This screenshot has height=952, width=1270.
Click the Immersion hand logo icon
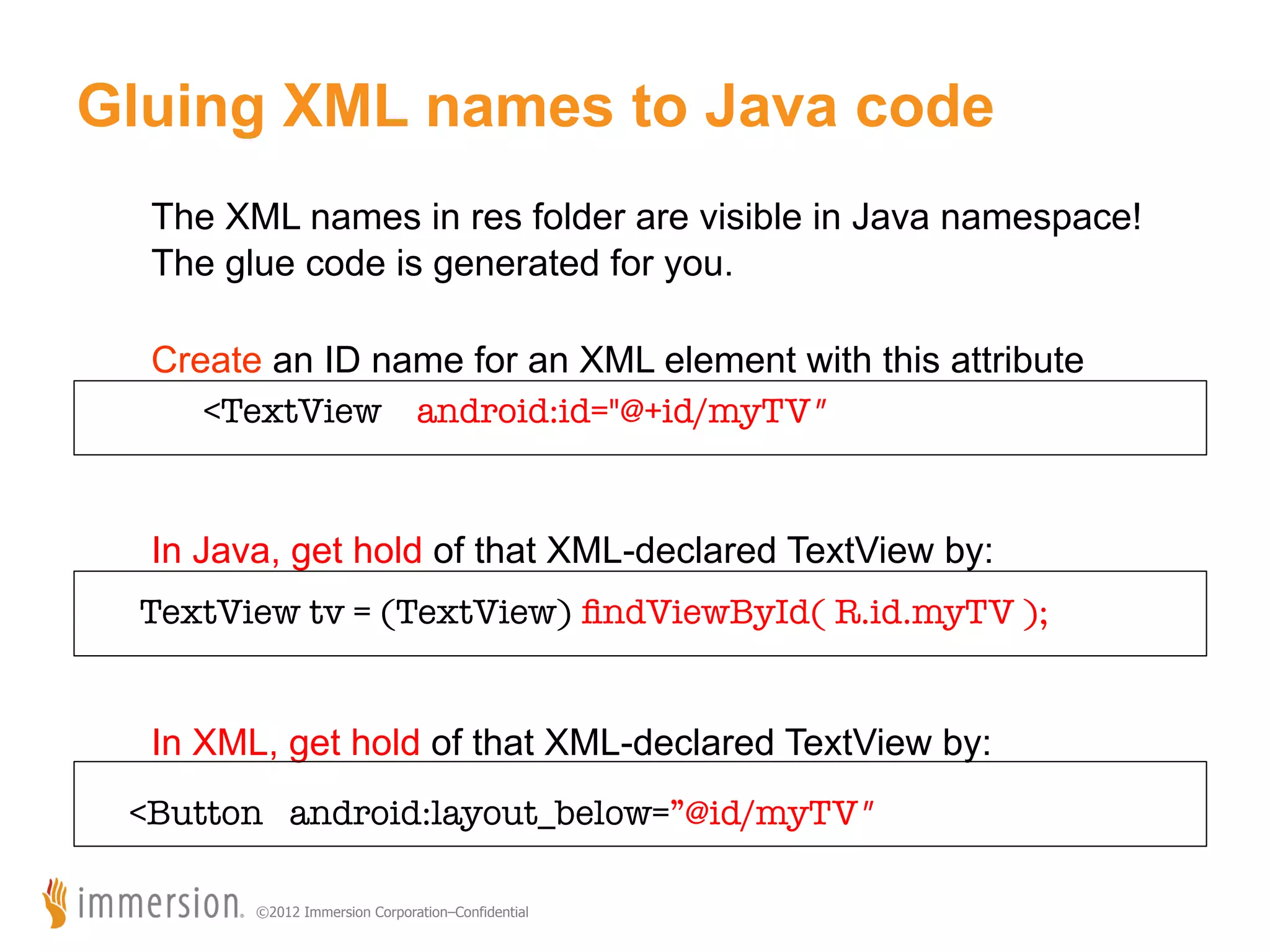[x=55, y=902]
